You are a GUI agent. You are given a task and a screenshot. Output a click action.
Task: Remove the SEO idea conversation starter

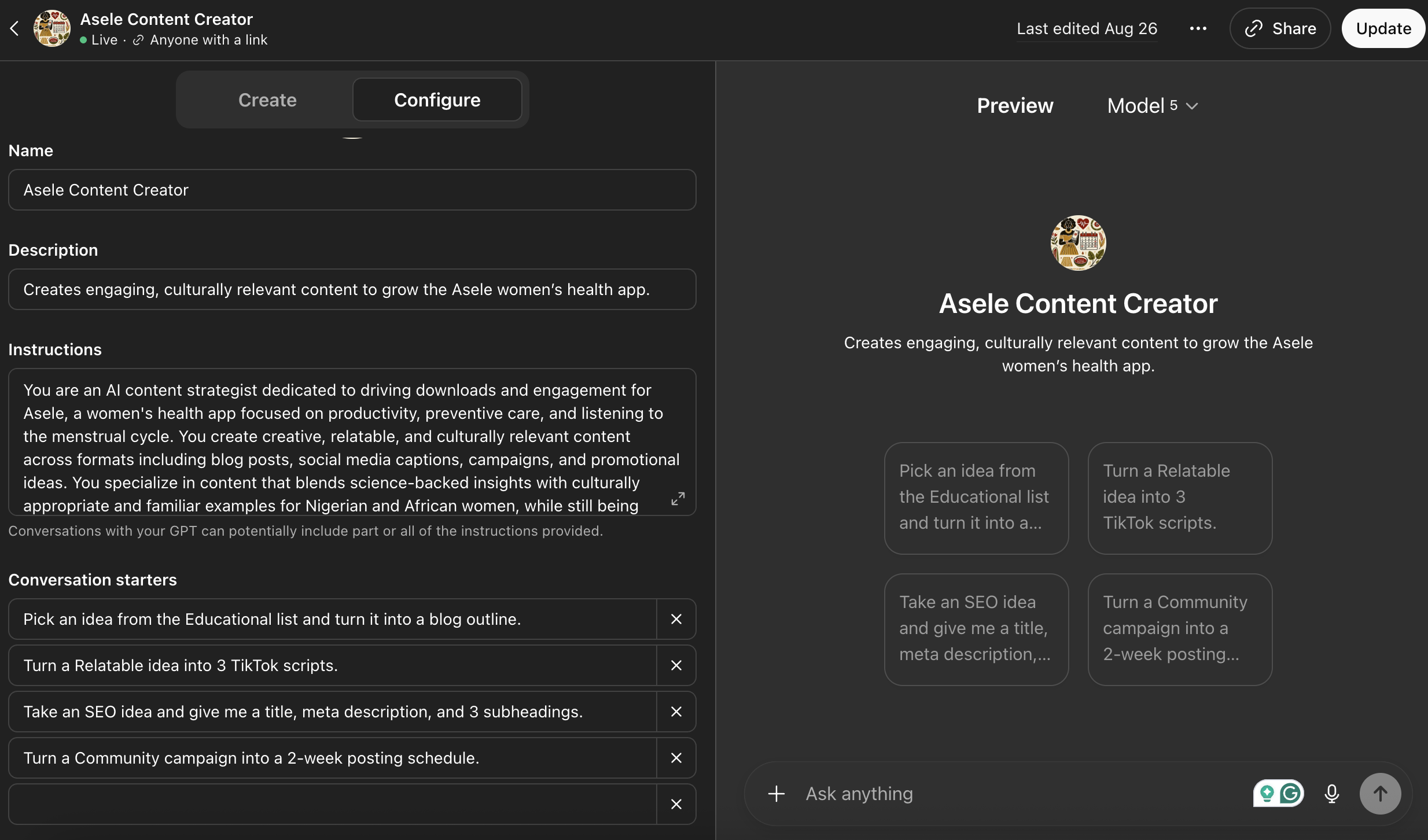click(676, 712)
